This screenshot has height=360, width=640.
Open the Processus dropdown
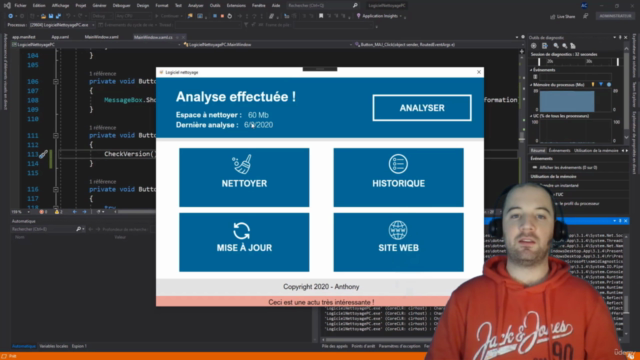(62, 25)
